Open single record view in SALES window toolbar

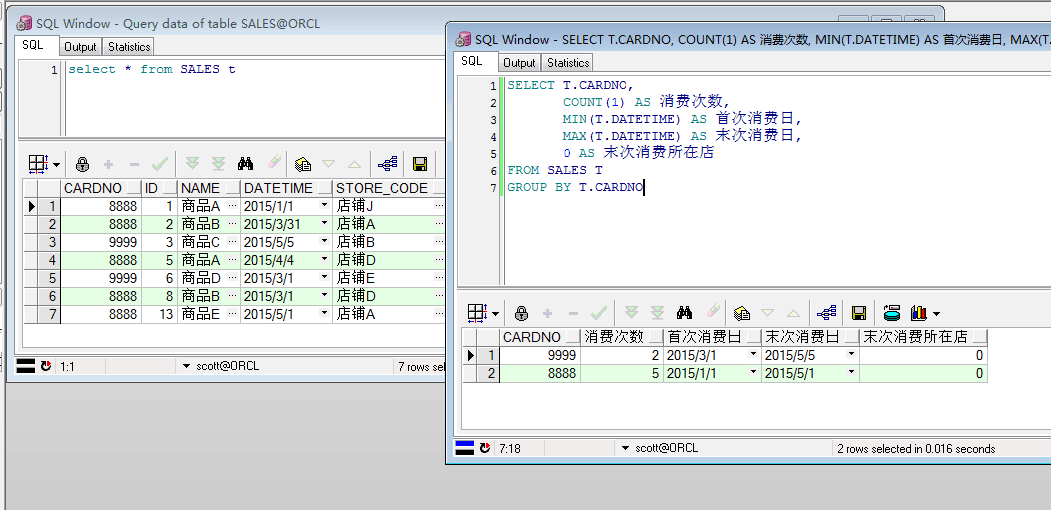pyautogui.click(x=388, y=164)
